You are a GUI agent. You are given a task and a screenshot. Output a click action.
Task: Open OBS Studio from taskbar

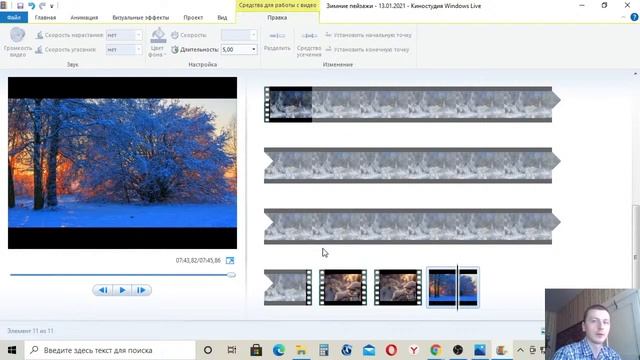(458, 350)
